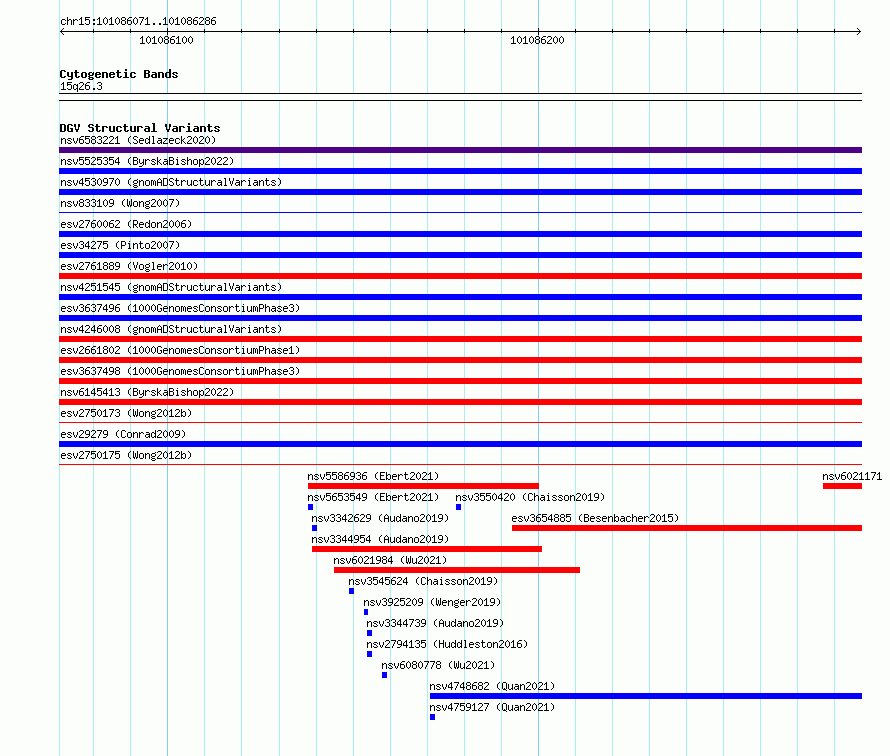890x756 pixels.
Task: Open esv2750175 (Wong2012b) variant
Action: coord(126,455)
